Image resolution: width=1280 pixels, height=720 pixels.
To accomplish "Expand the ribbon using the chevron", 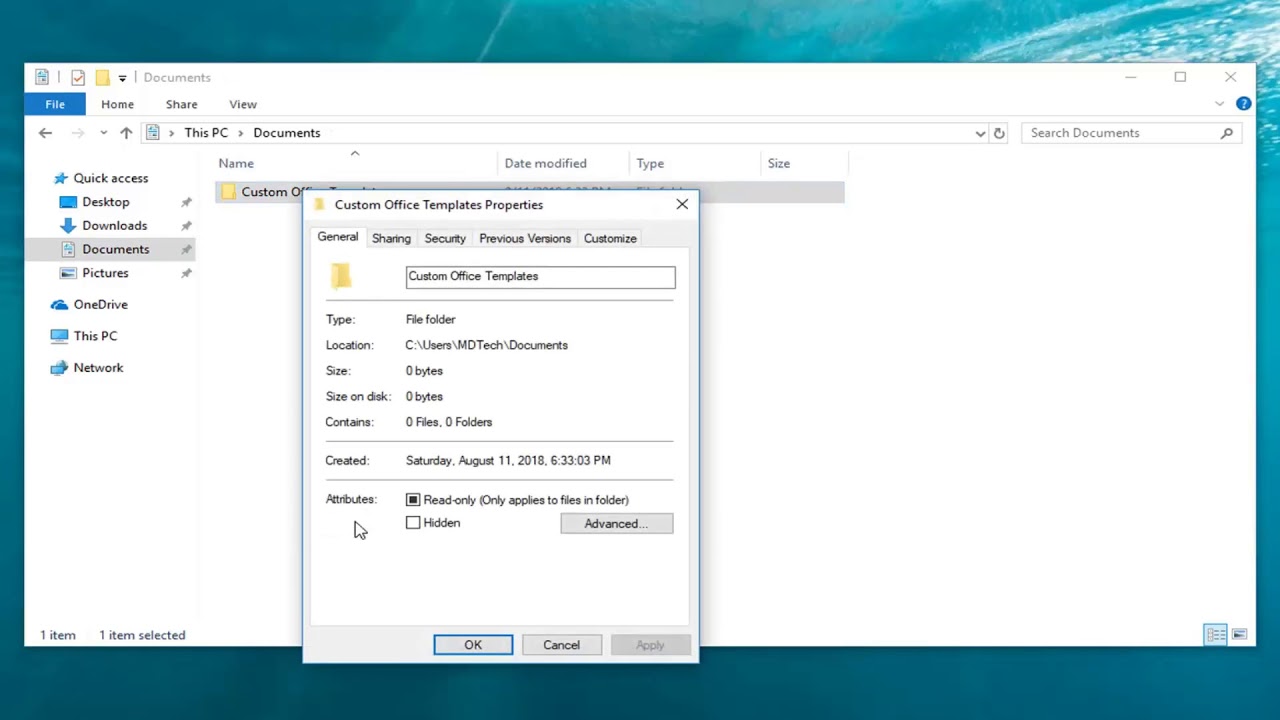I will pos(1219,104).
